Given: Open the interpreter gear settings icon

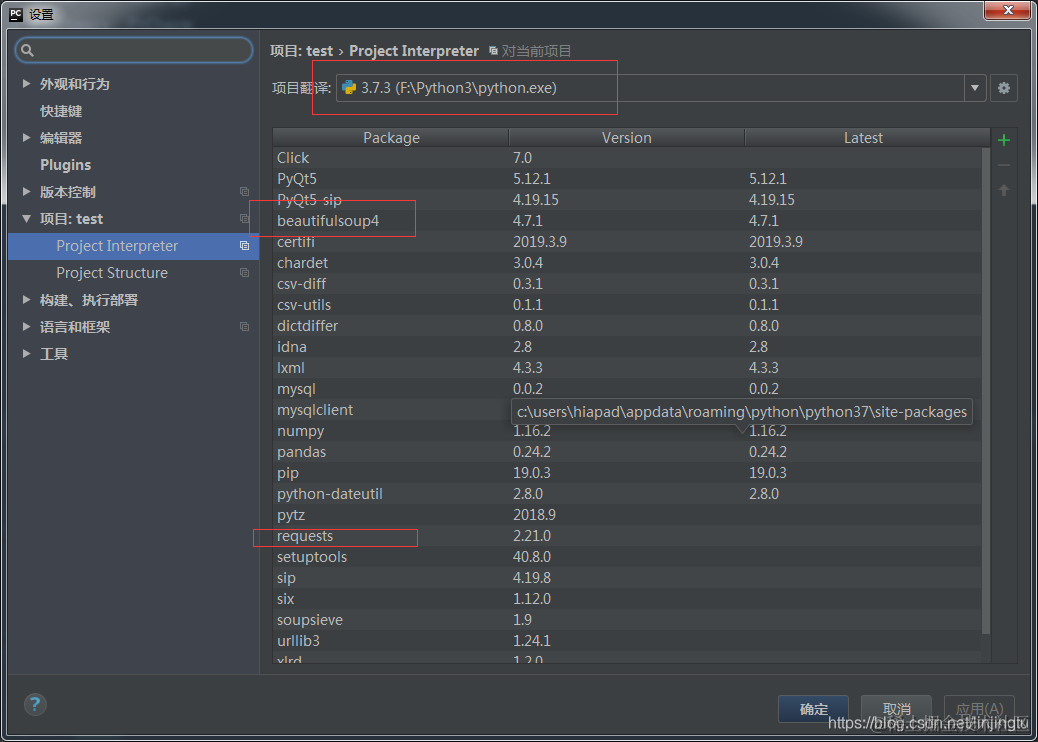Looking at the screenshot, I should point(1004,88).
